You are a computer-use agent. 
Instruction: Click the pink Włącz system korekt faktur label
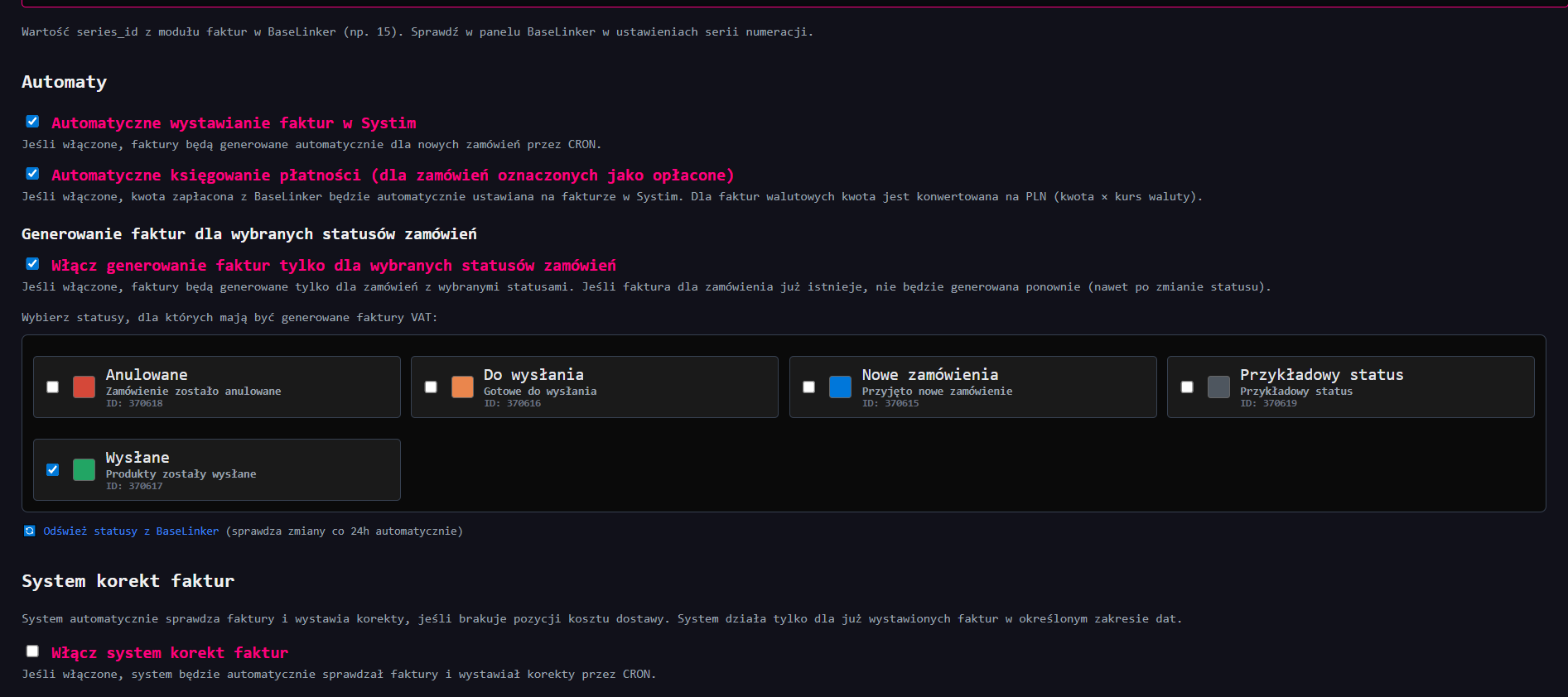170,653
